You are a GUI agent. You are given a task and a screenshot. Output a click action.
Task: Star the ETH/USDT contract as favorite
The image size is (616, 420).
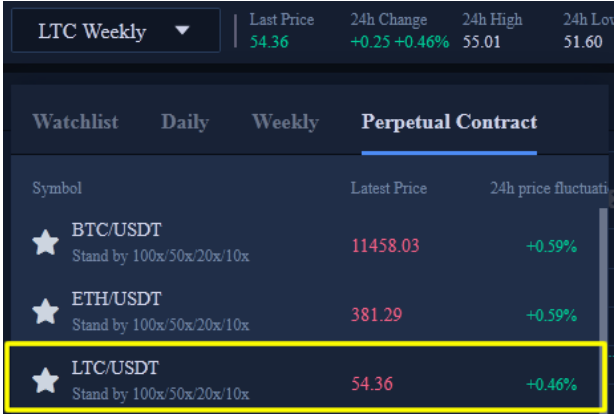(46, 311)
